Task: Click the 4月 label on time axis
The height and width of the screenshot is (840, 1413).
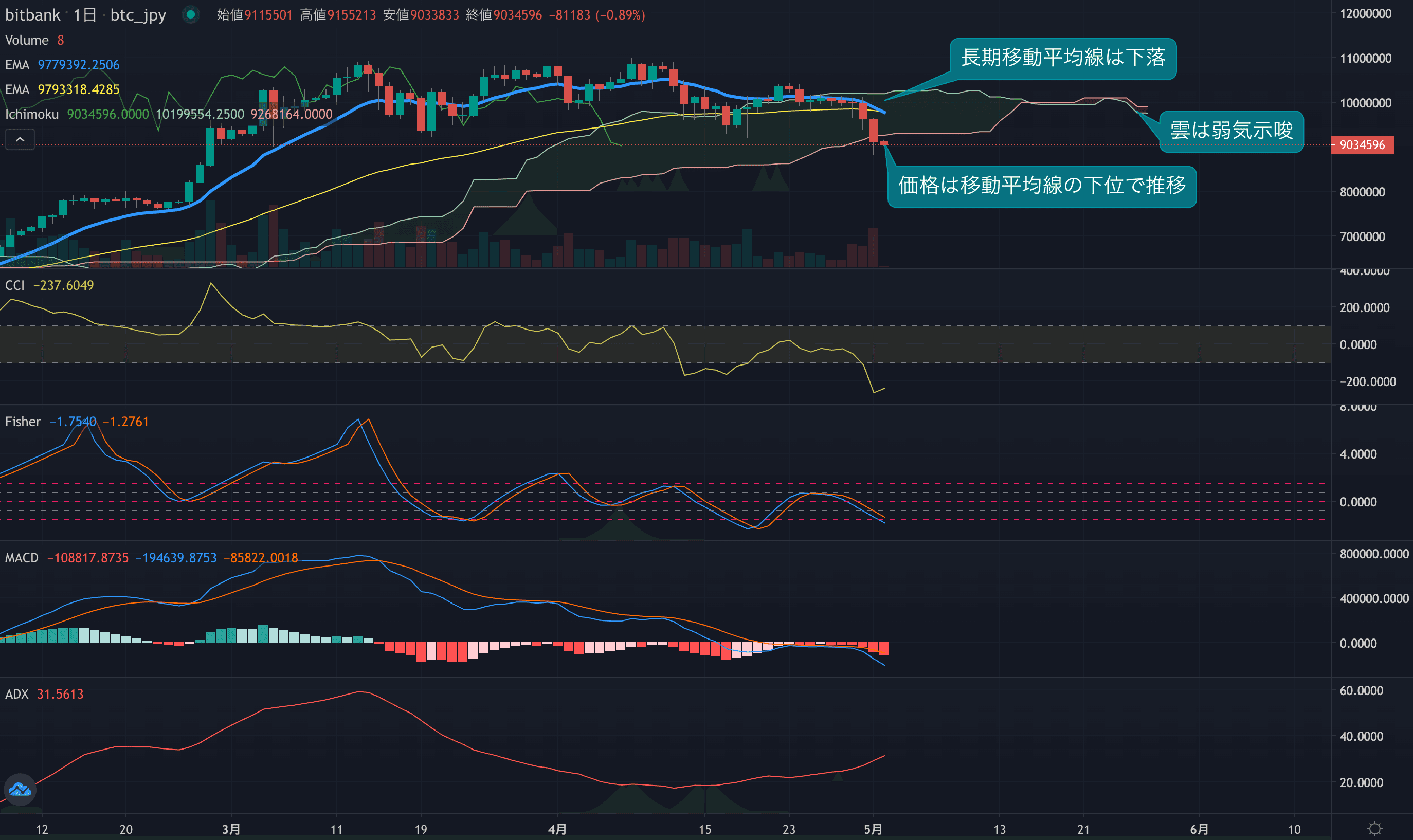Action: pos(557,829)
